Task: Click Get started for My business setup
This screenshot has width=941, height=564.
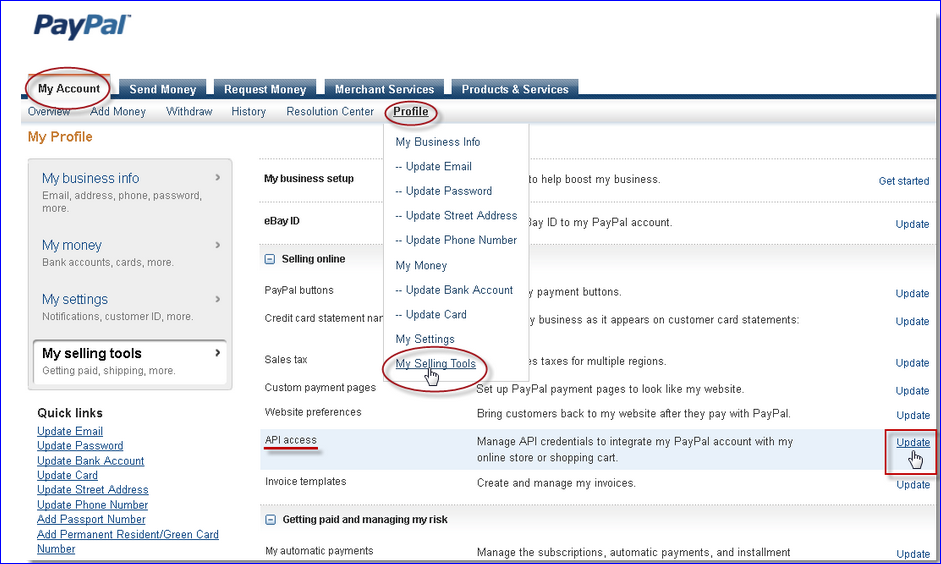Action: coord(904,181)
